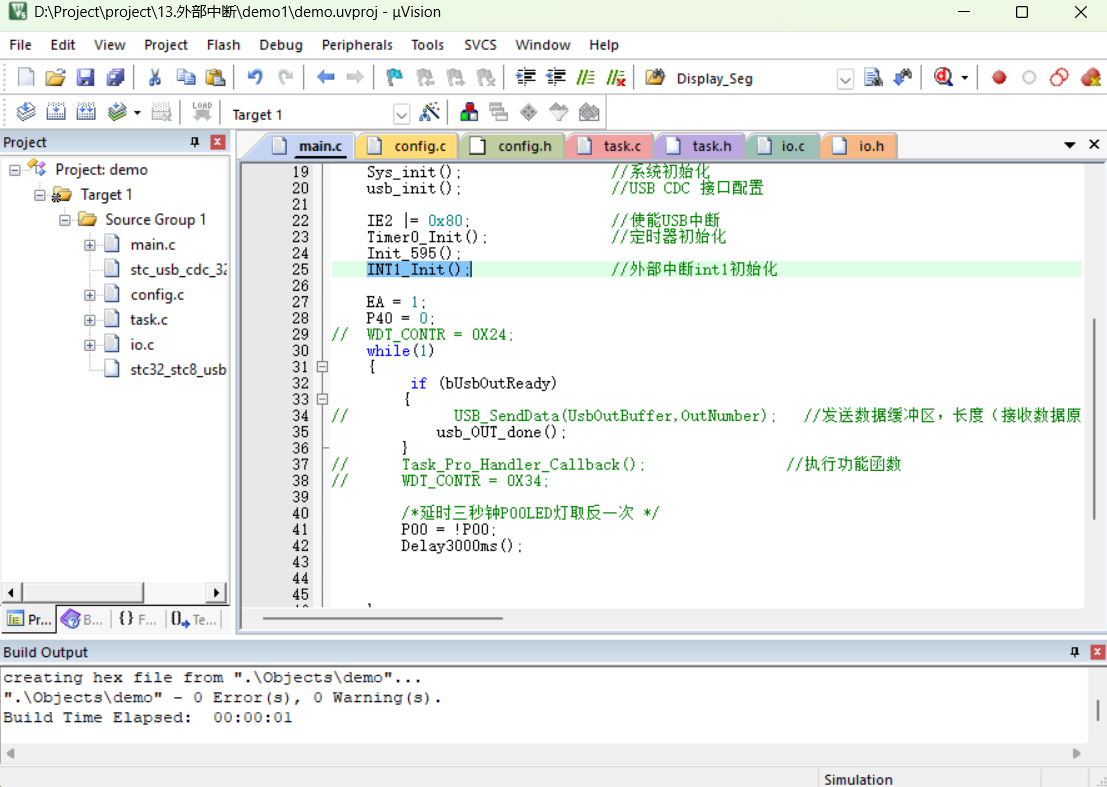Click Insert Breakpoint red dot icon
The width and height of the screenshot is (1107, 787).
998,78
